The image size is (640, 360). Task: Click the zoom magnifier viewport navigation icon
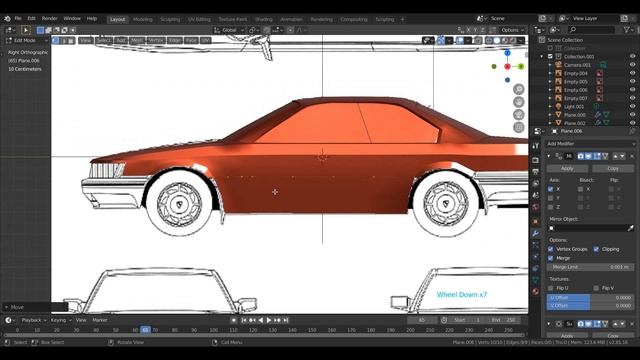(x=518, y=89)
